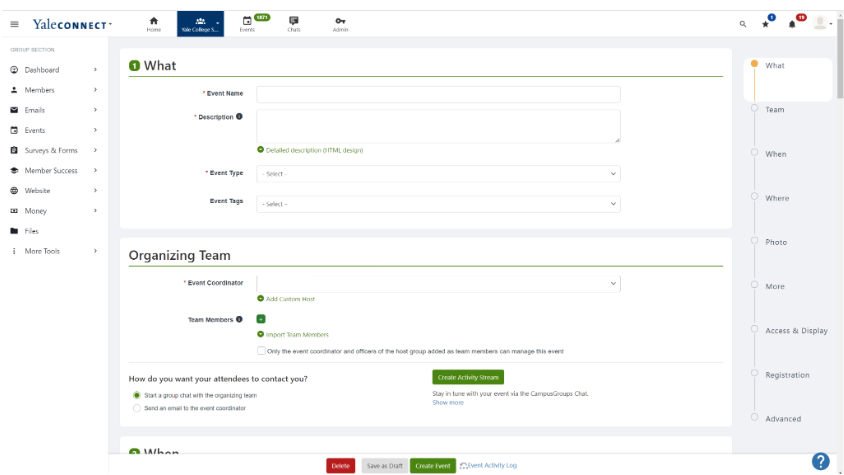844x475 pixels.
Task: Jump to Advanced step in navigator
Action: pos(783,419)
